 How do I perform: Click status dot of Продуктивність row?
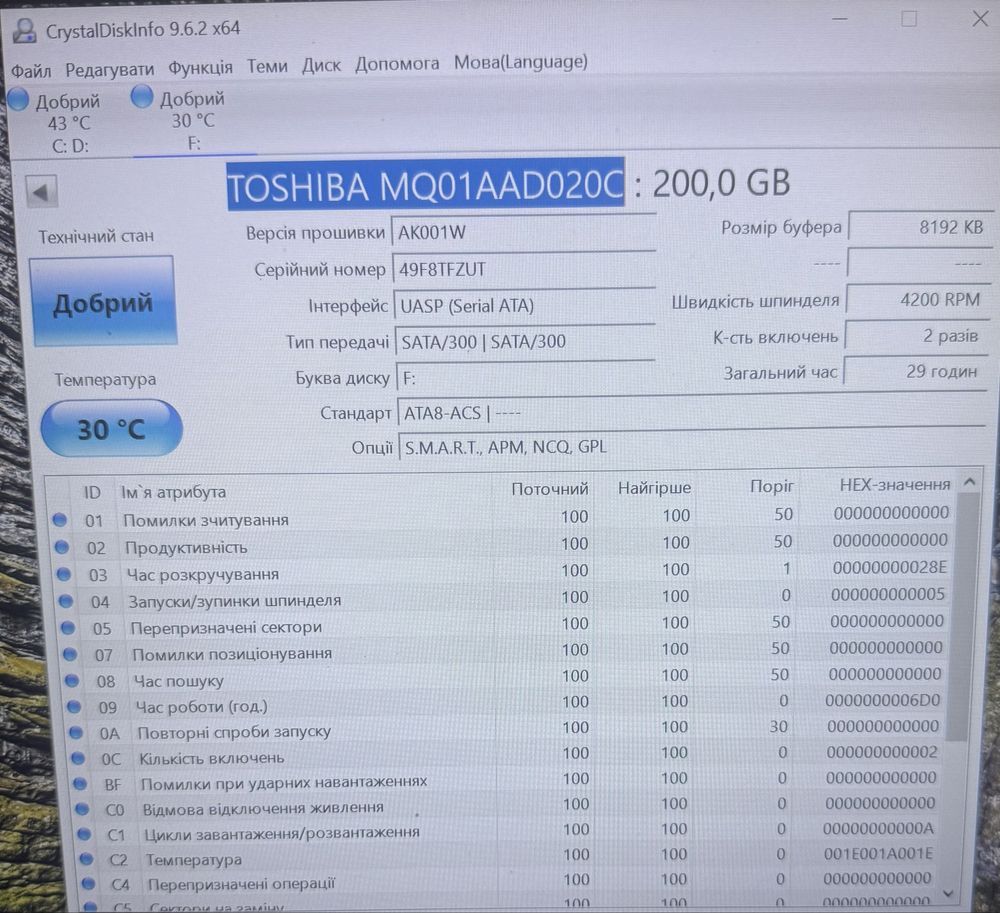(61, 547)
